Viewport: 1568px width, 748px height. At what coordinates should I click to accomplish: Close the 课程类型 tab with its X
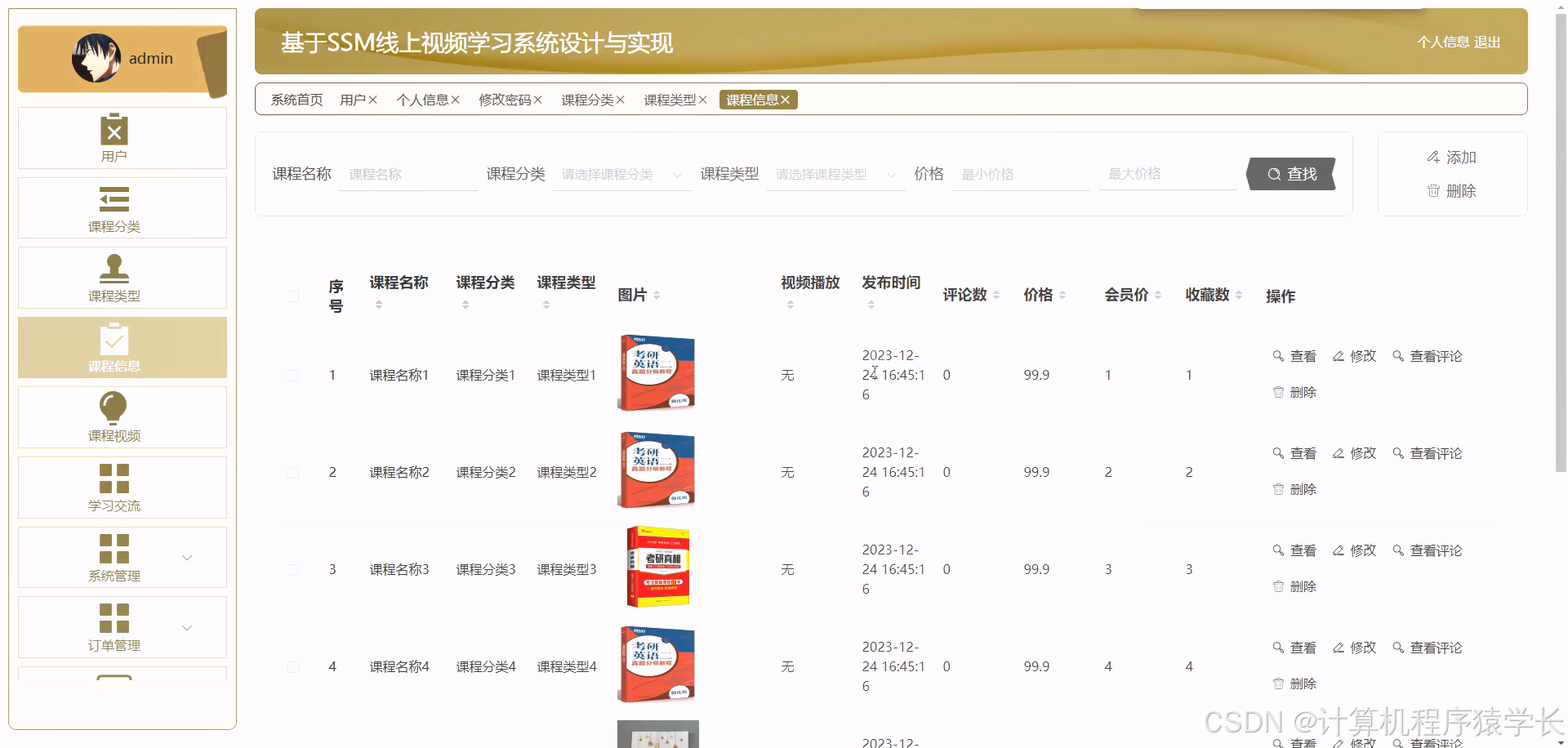702,100
